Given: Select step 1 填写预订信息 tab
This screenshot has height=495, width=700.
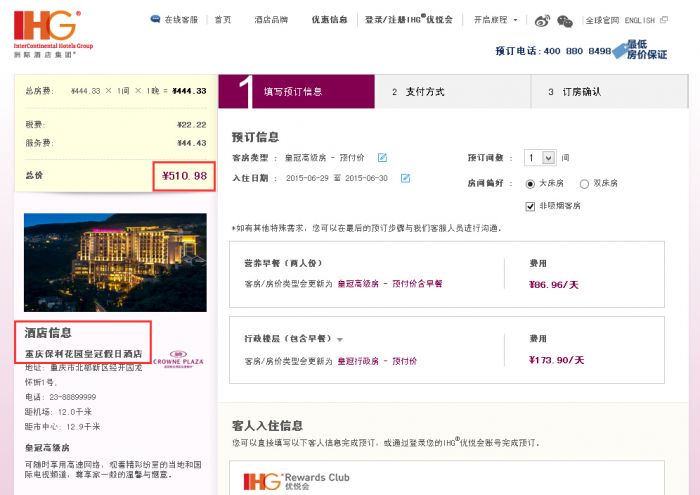Looking at the screenshot, I should (296, 92).
